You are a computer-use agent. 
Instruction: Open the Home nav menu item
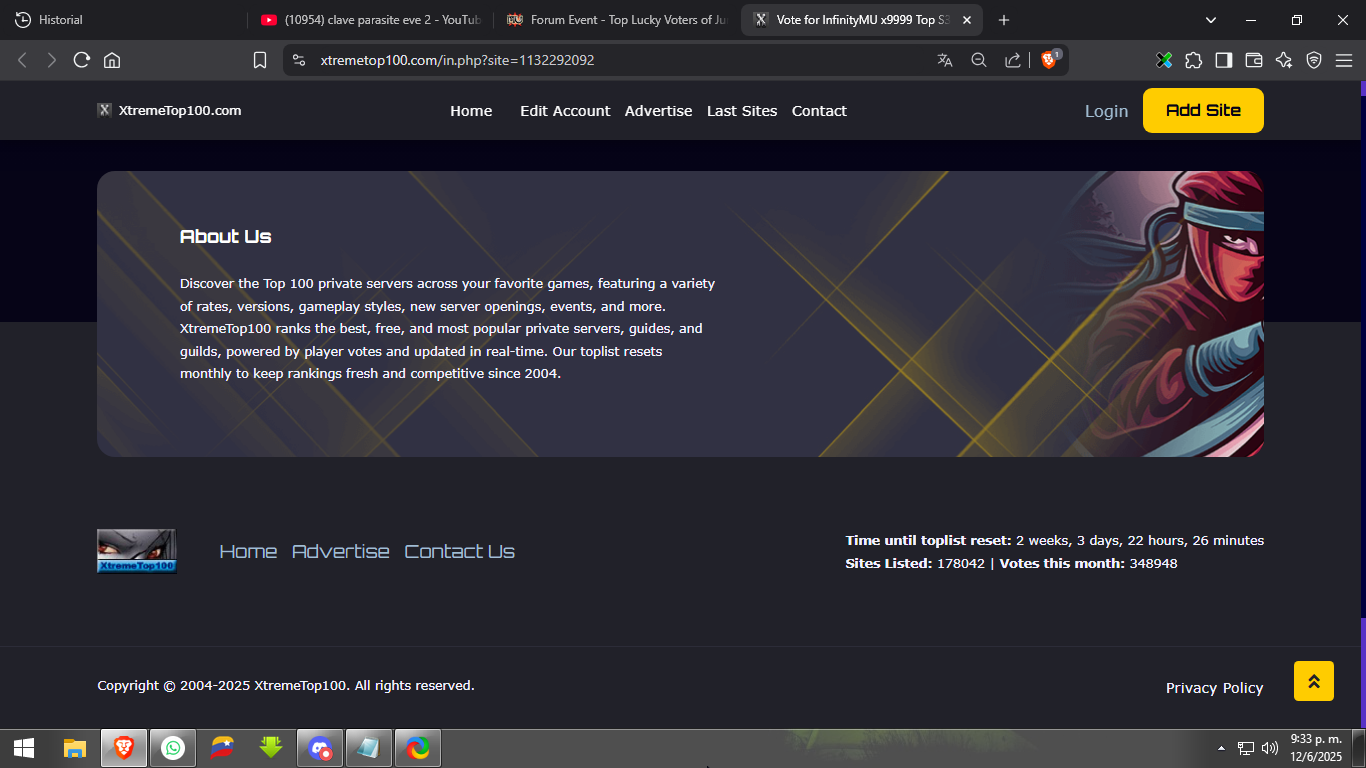click(x=471, y=111)
